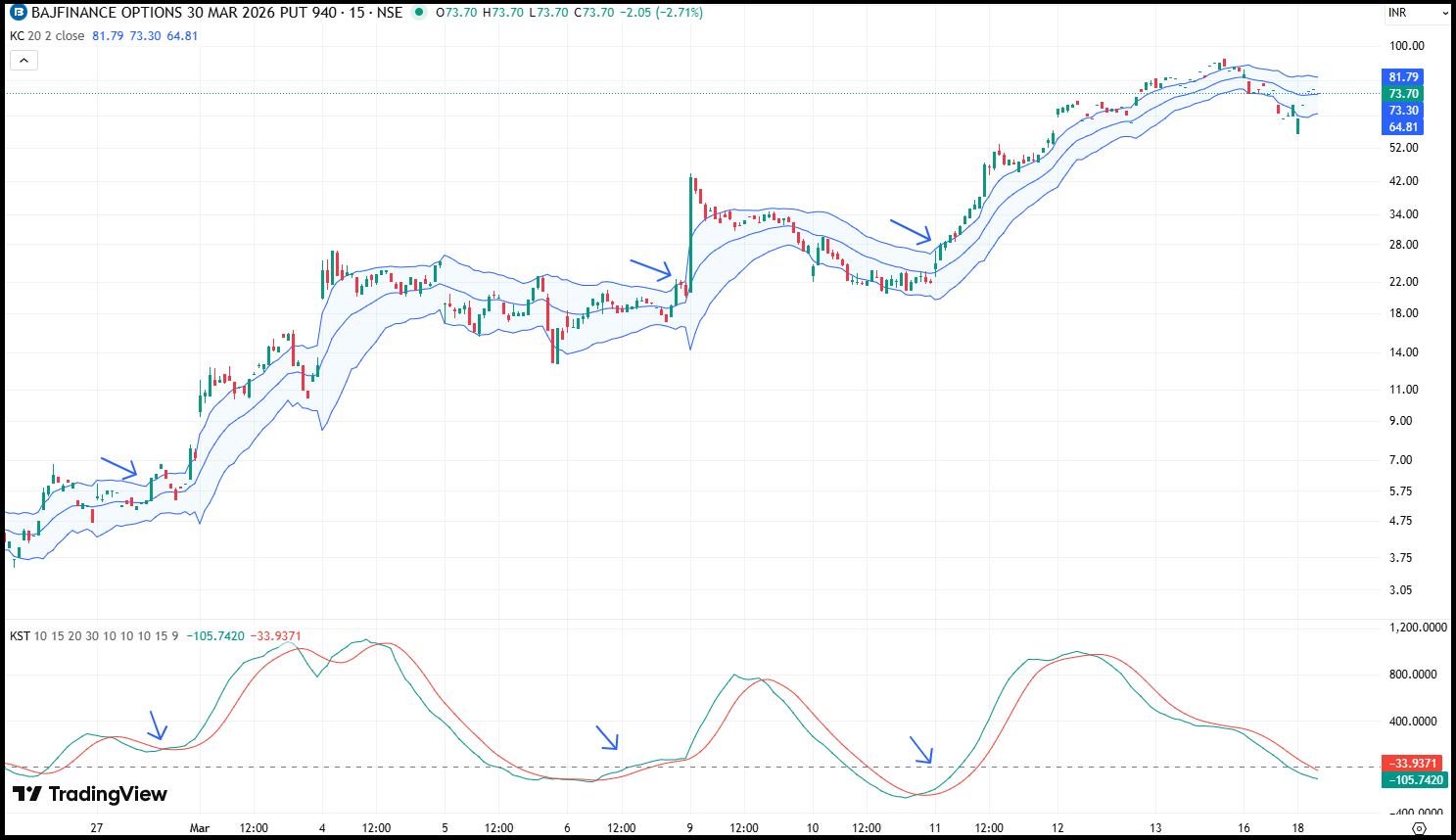
Task: Click the blue 73.30 price axis label
Action: [1402, 111]
